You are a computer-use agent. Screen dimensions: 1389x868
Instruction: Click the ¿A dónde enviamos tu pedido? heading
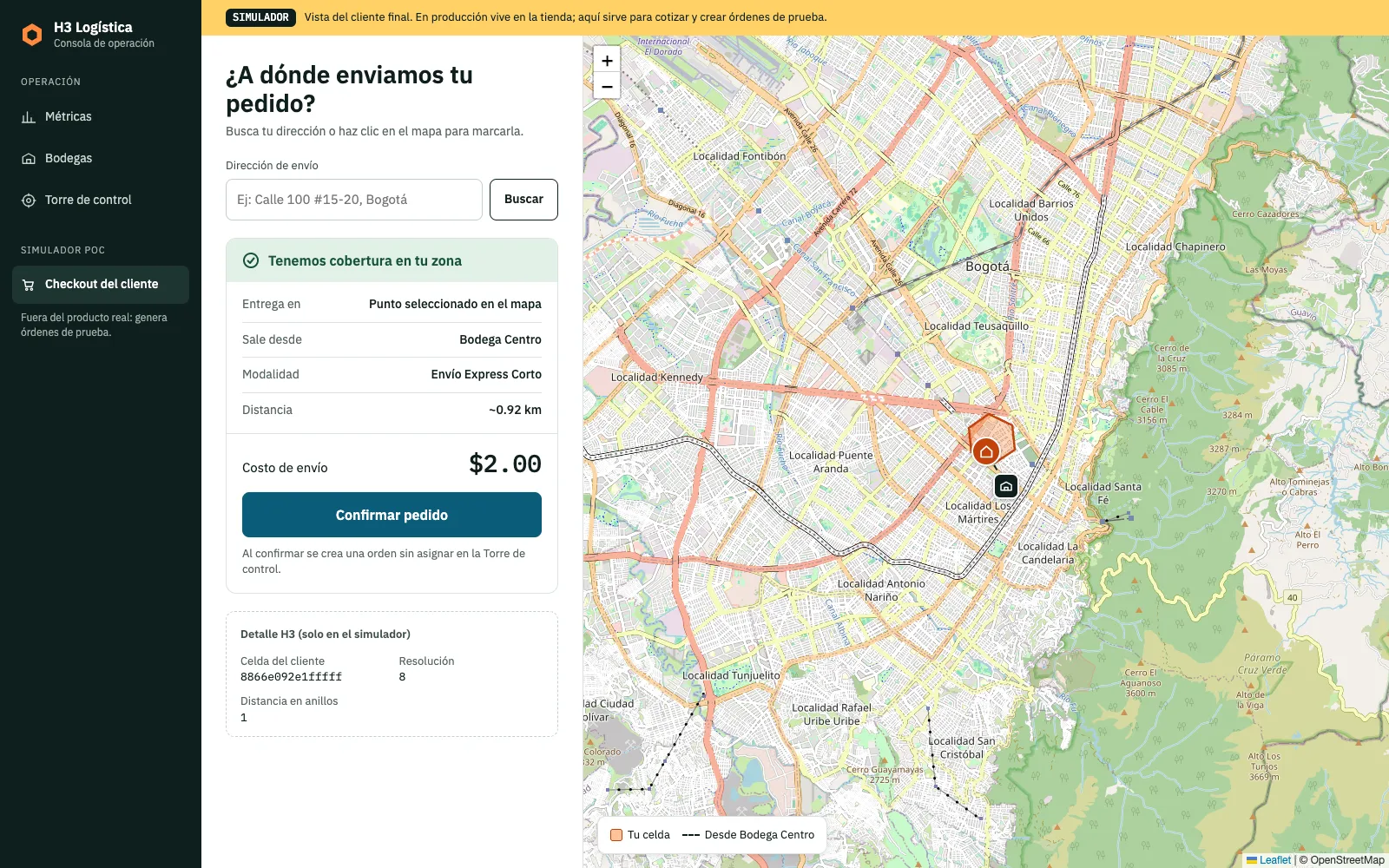click(349, 89)
